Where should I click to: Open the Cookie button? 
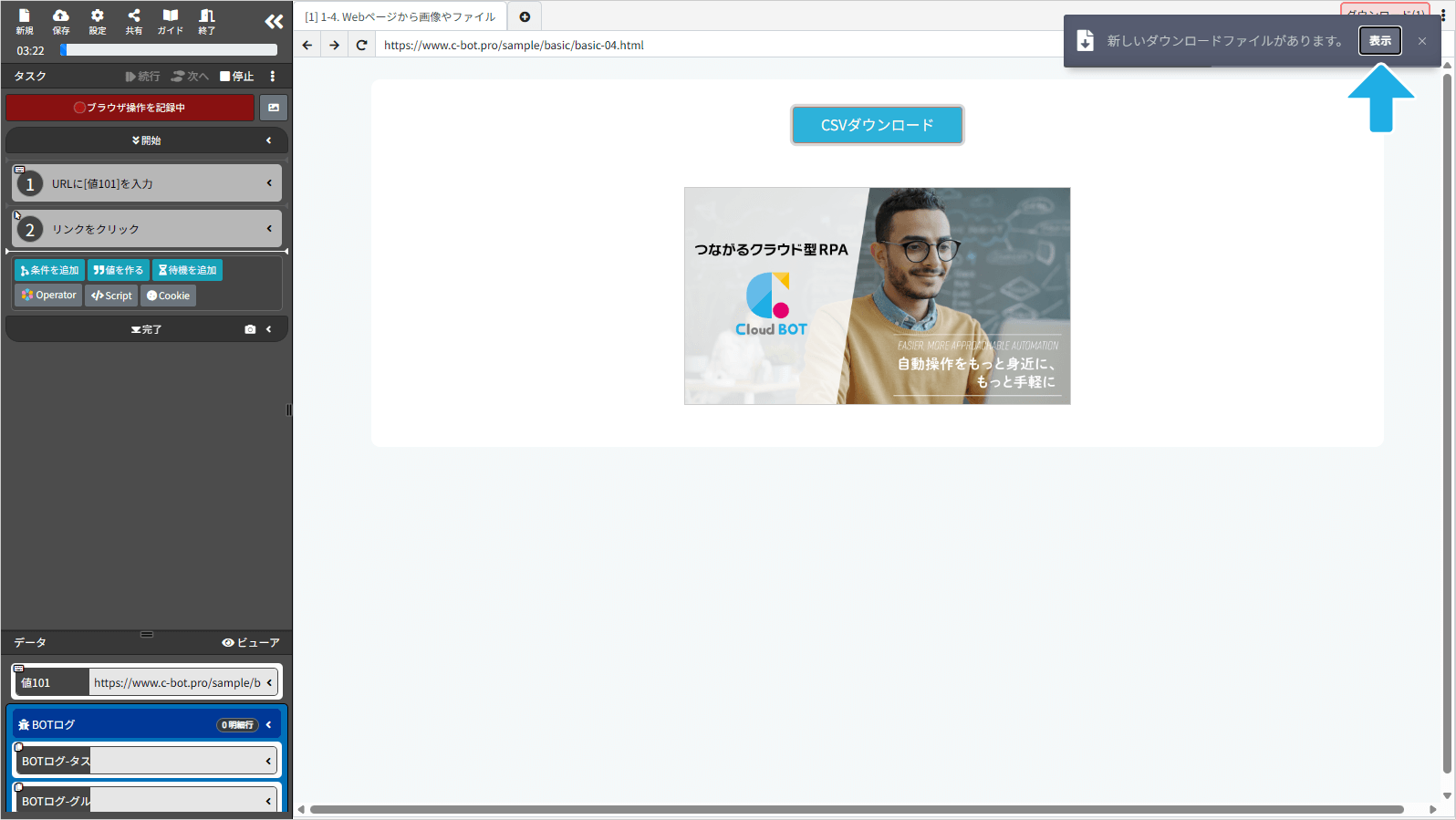pyautogui.click(x=168, y=296)
